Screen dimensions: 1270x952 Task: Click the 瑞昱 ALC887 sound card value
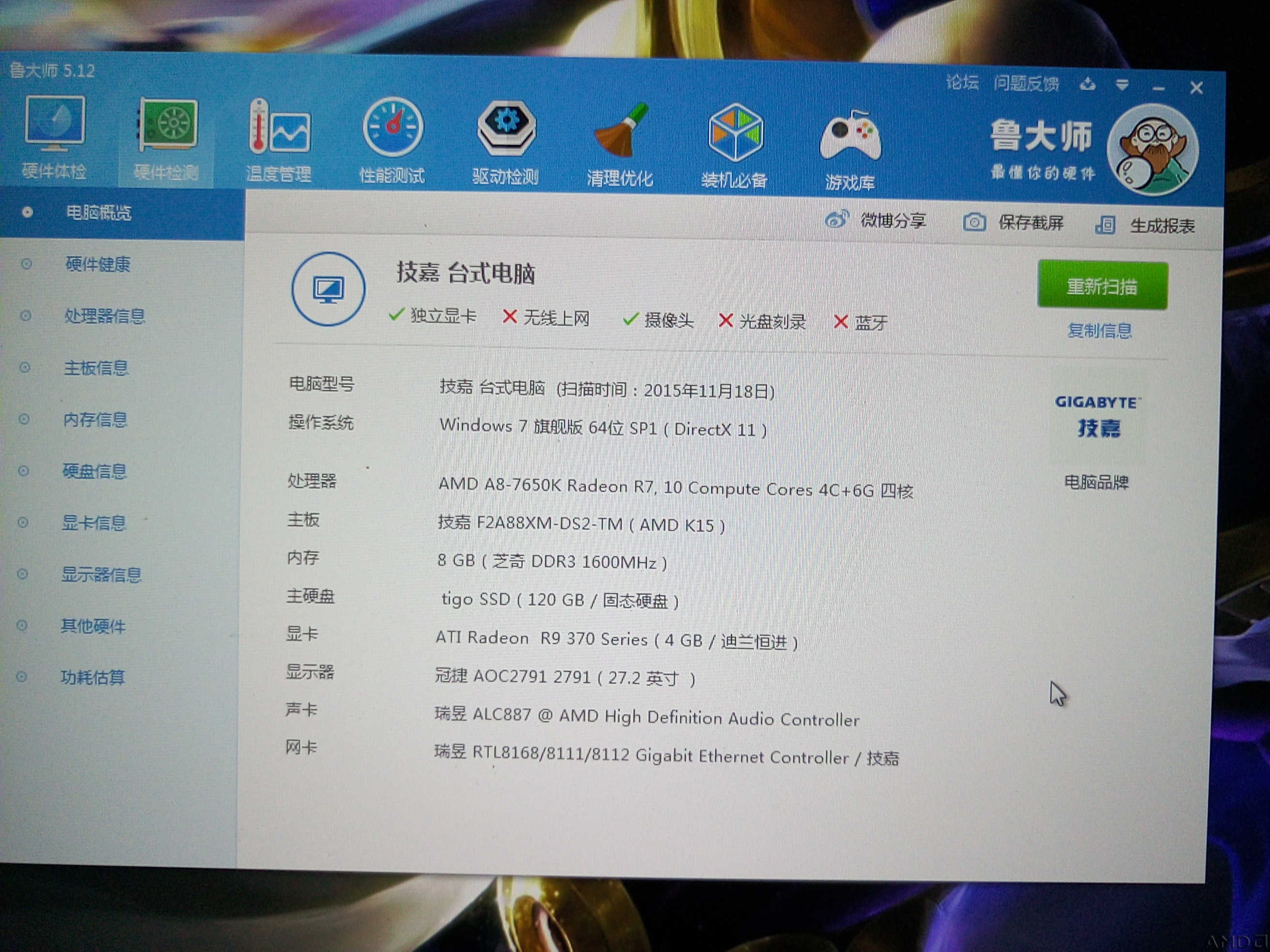pos(647,717)
